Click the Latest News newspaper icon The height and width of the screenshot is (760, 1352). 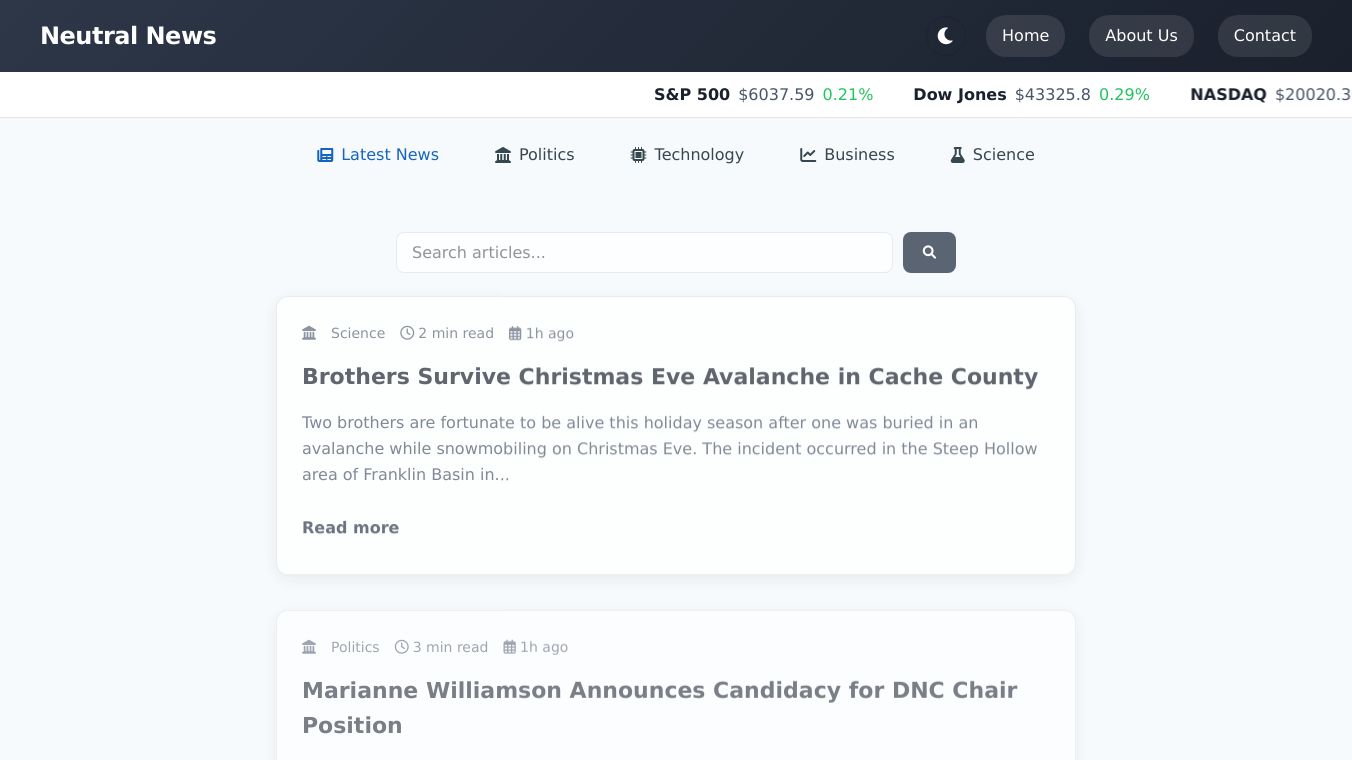coord(325,155)
